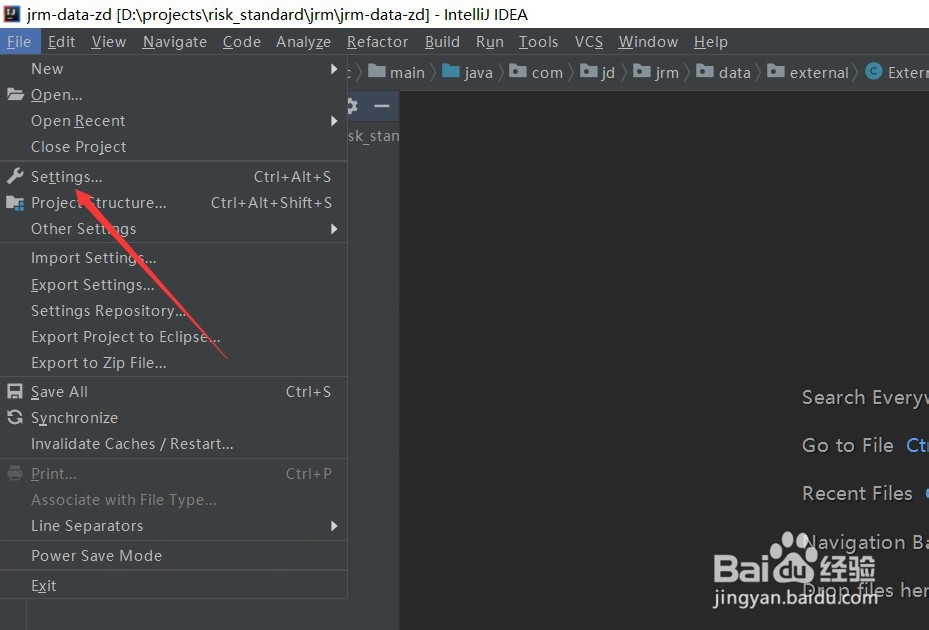Select Save All in the File menu
This screenshot has width=929, height=630.
[174, 392]
